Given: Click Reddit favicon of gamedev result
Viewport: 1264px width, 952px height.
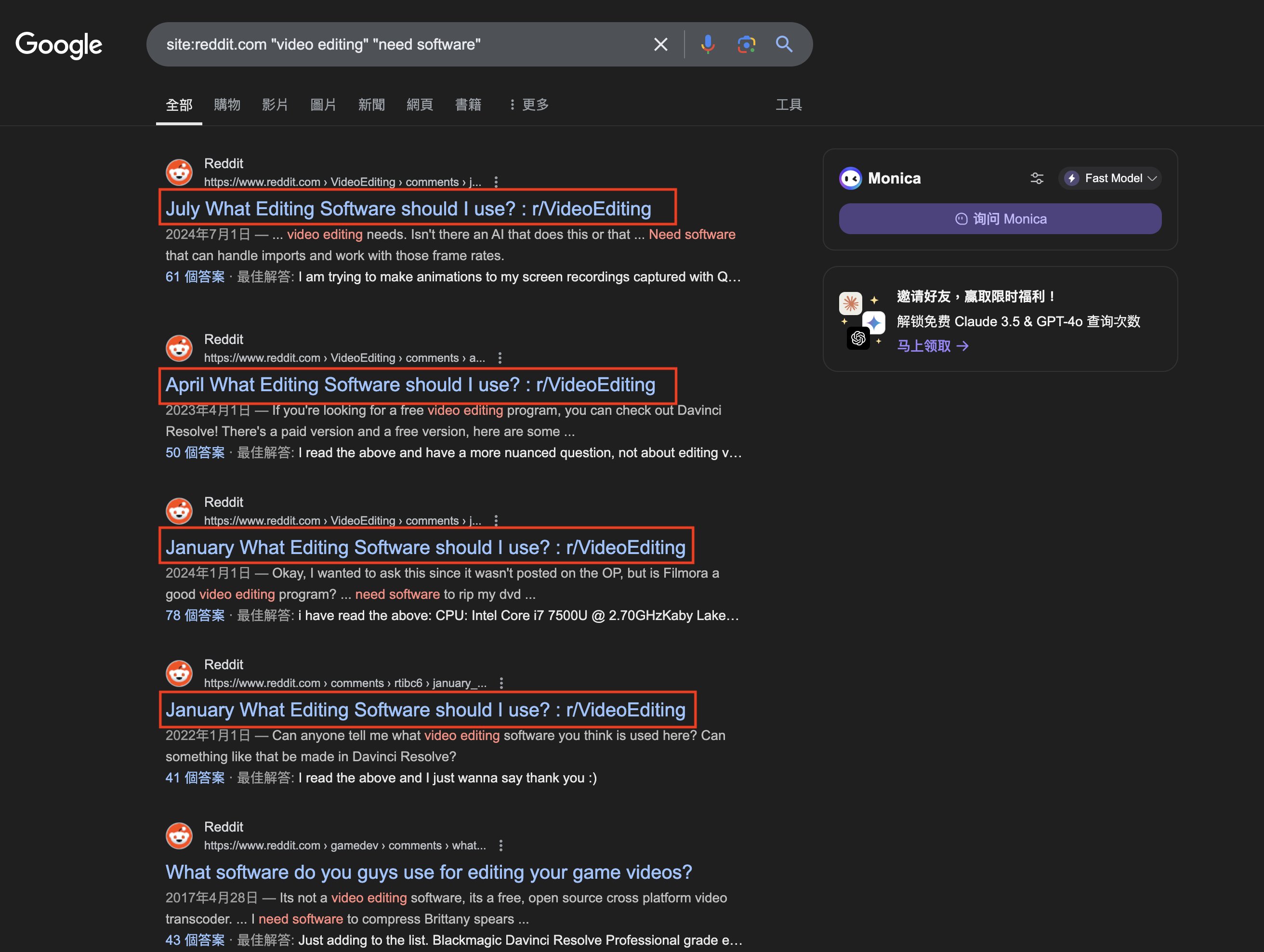Looking at the screenshot, I should 179,836.
